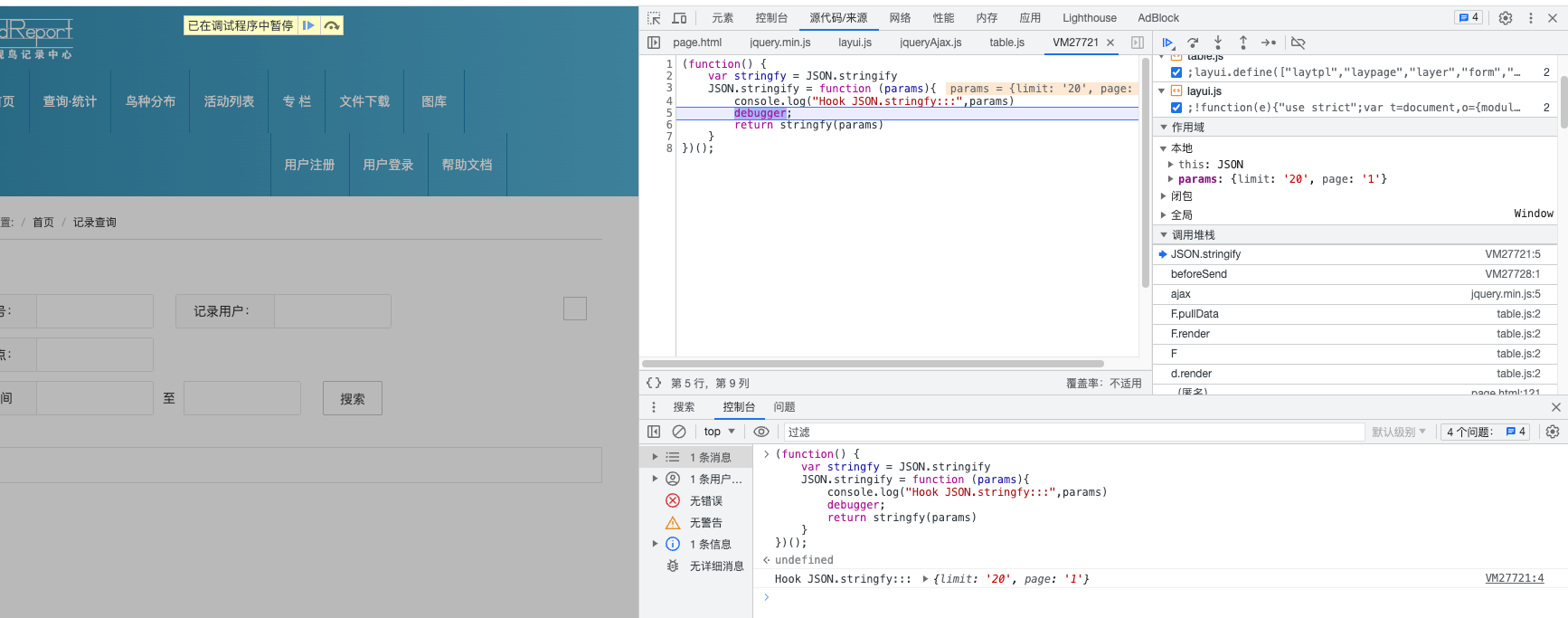The height and width of the screenshot is (618, 1568).
Task: Click the VM27721:4 source link in console
Action: pos(1514,578)
